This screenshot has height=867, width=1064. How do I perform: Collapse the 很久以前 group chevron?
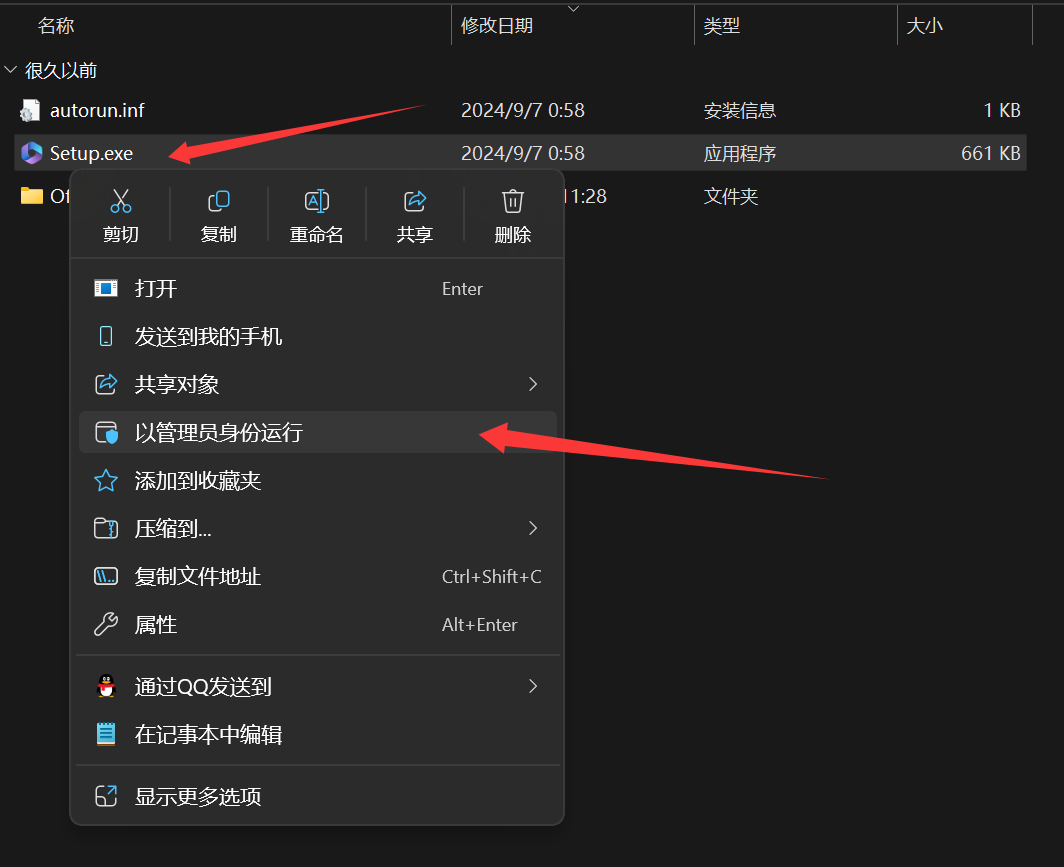click(x=11, y=70)
